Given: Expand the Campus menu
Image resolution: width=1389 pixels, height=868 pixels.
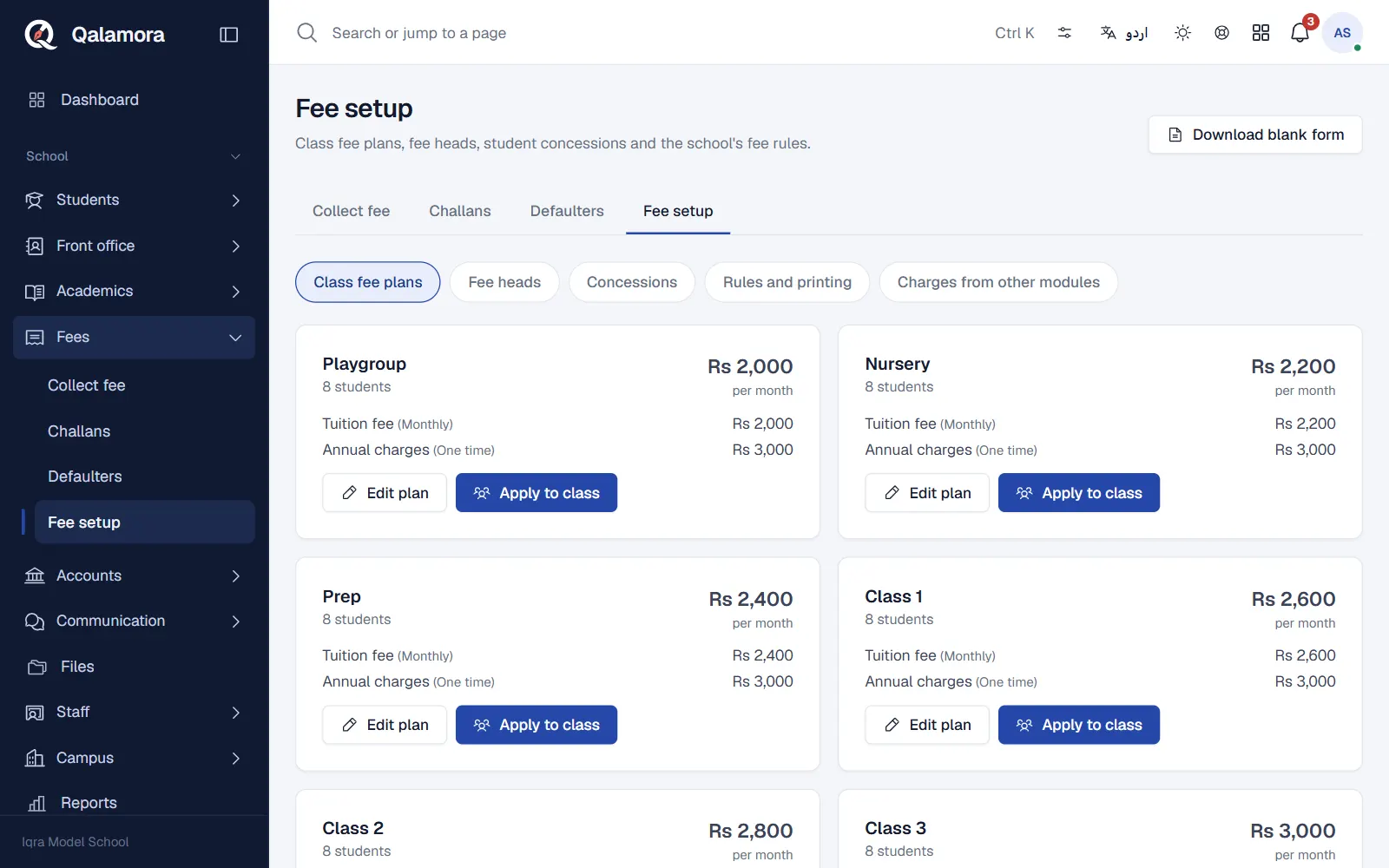Looking at the screenshot, I should (135, 758).
